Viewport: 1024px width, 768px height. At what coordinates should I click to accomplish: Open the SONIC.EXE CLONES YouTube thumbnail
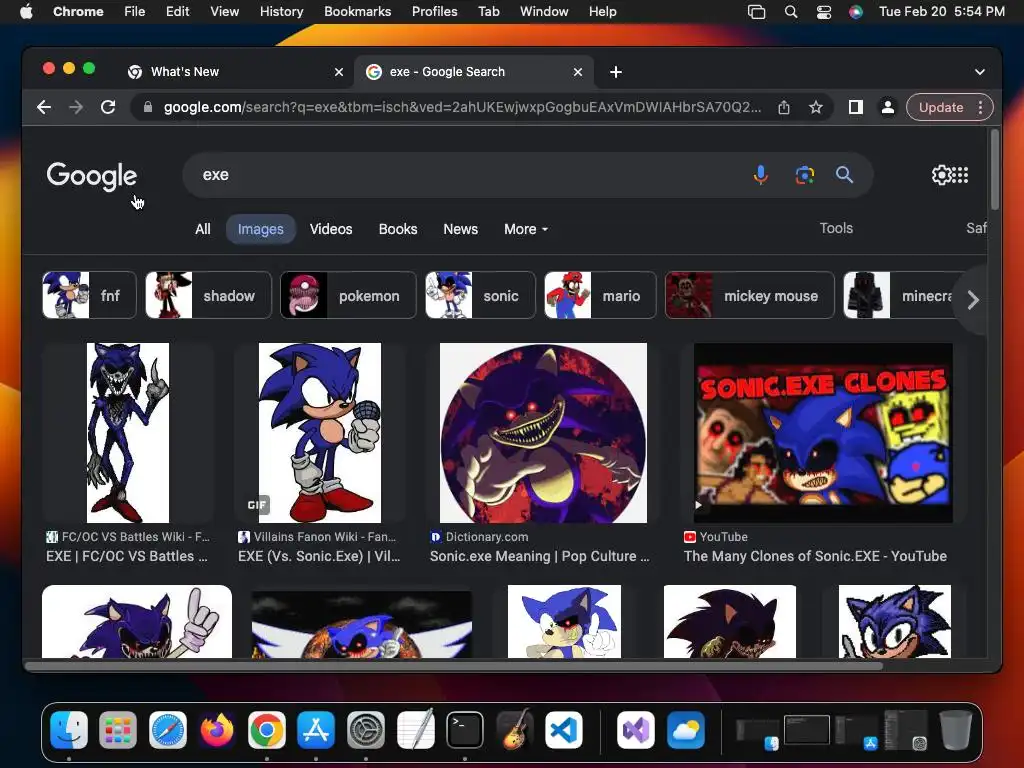(x=823, y=433)
